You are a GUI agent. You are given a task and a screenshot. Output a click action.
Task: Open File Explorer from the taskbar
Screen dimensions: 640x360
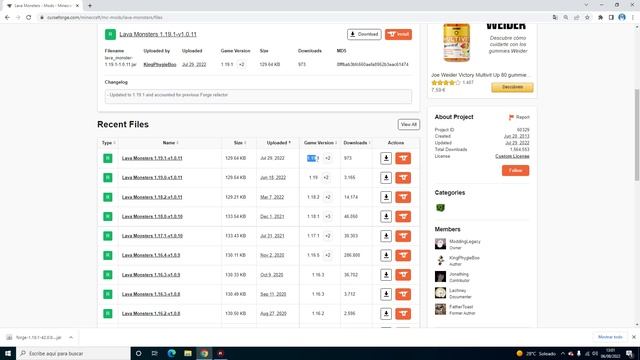(x=188, y=353)
